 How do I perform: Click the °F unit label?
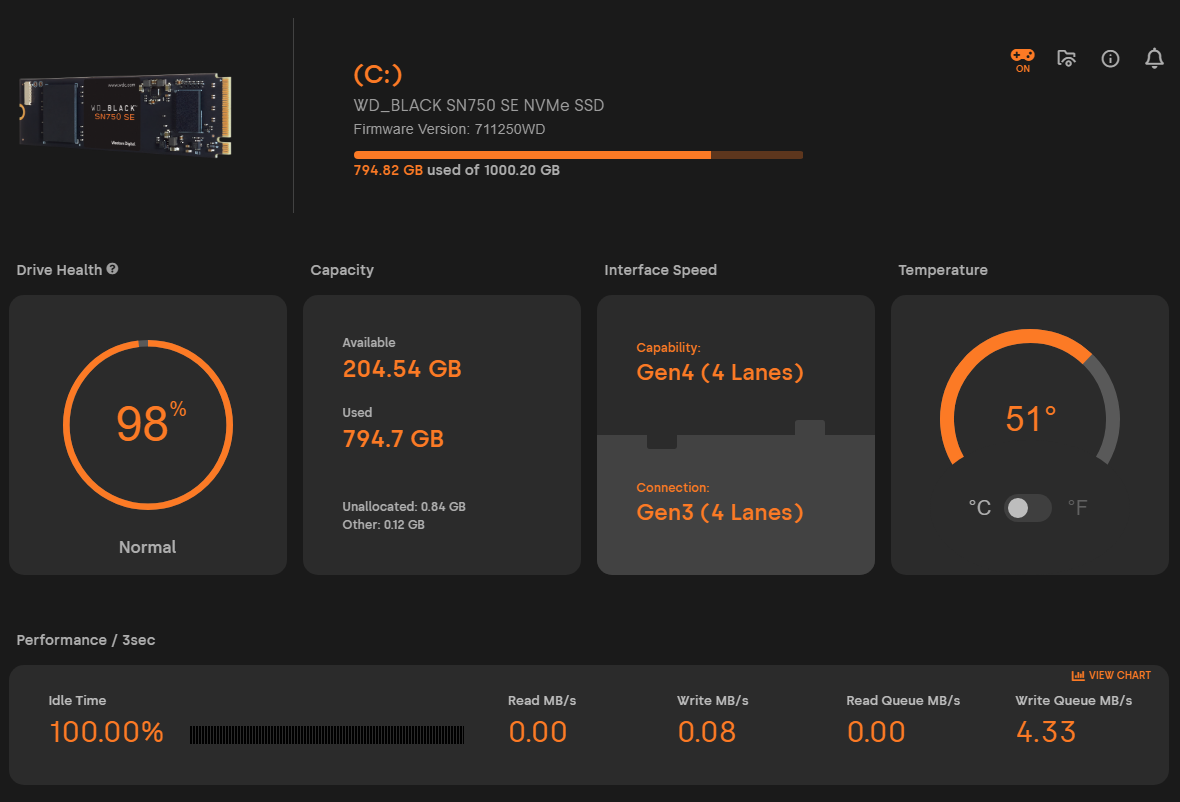1078,508
